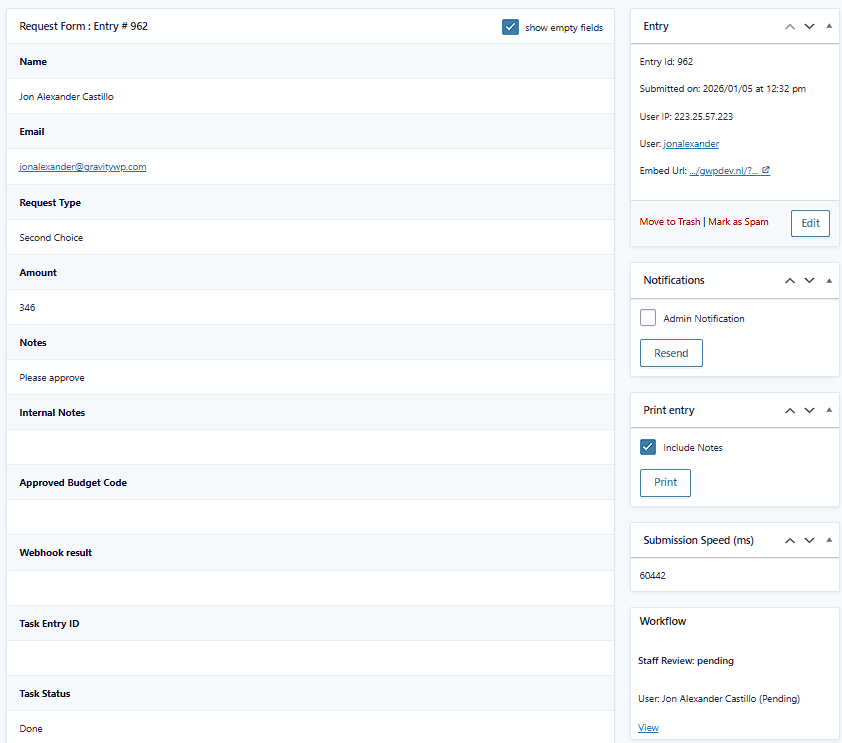Toggle the show empty fields checkbox
842x743 pixels.
[x=511, y=28]
